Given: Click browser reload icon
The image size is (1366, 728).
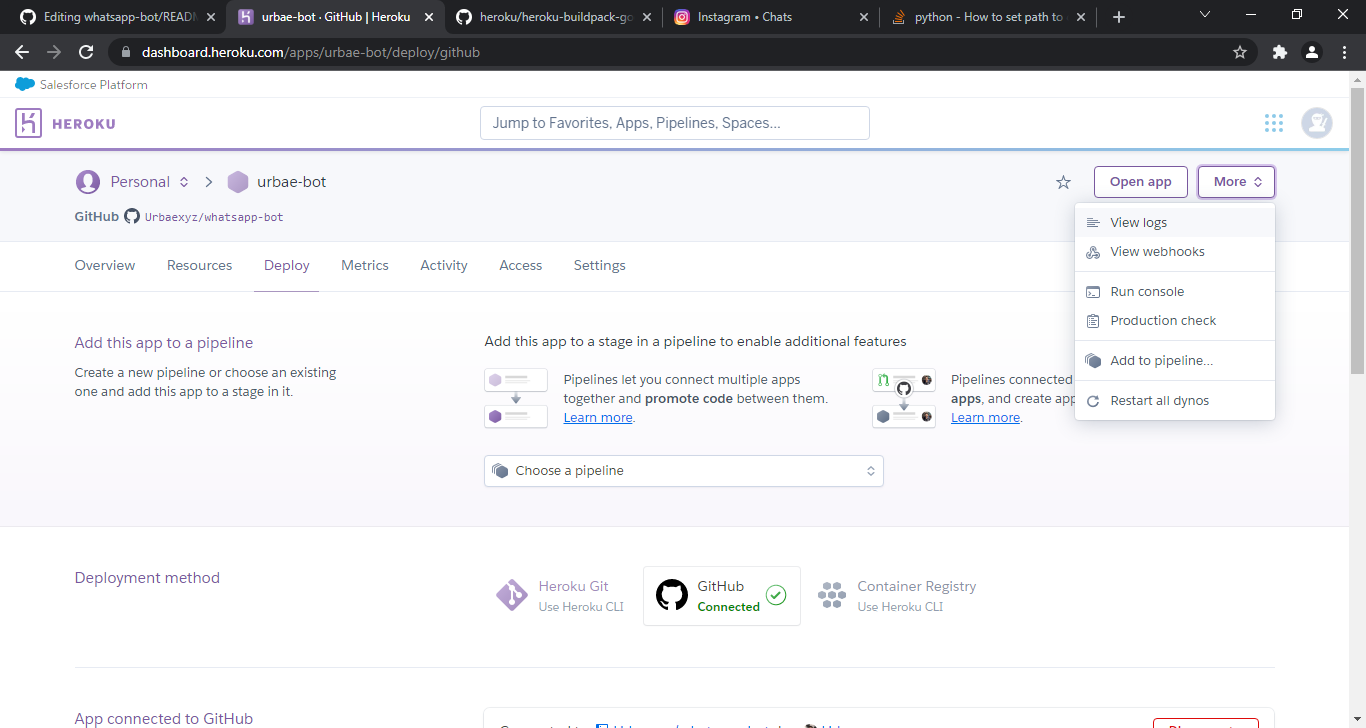Looking at the screenshot, I should click(87, 52).
